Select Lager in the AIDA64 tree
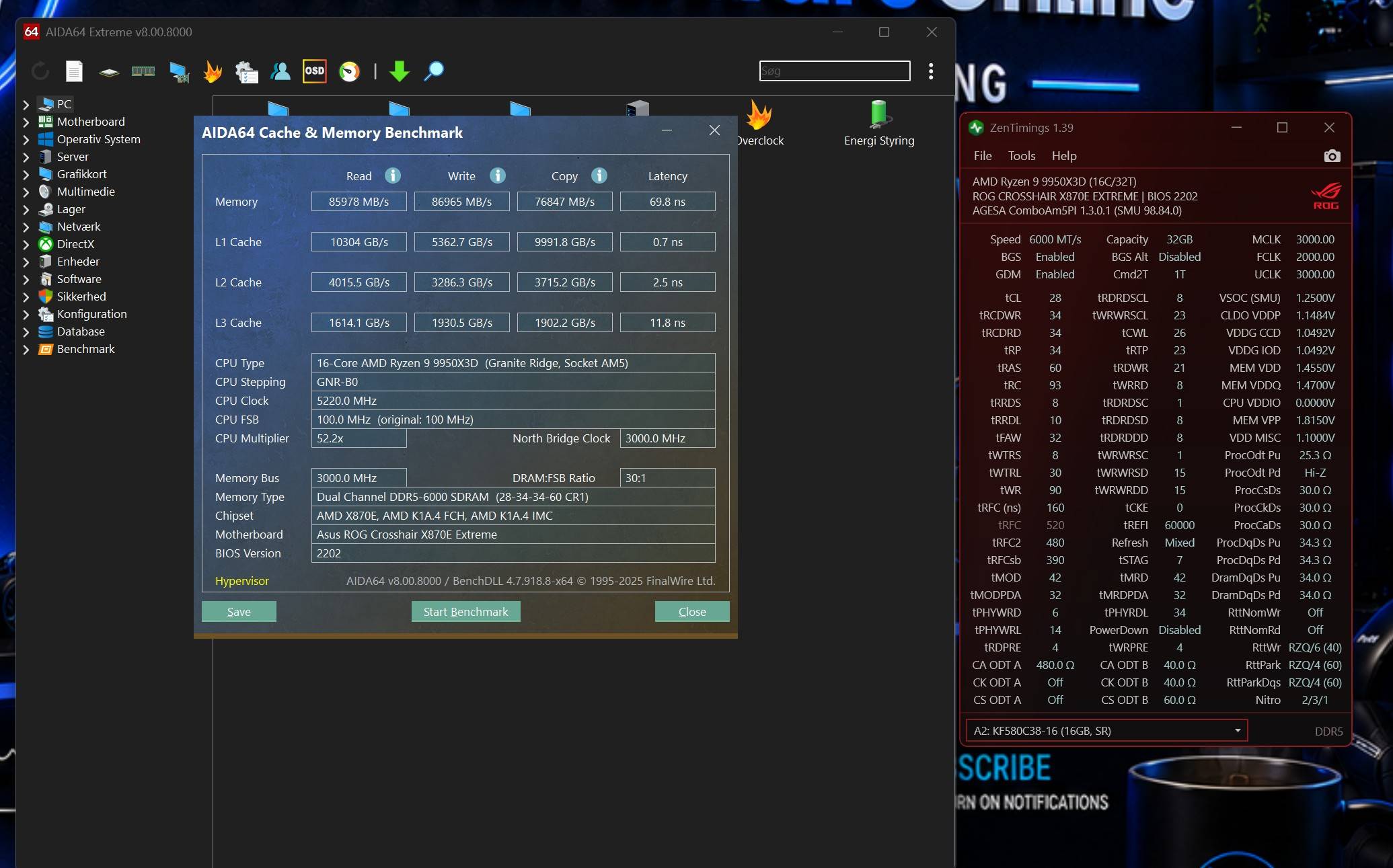This screenshot has height=868, width=1393. (x=71, y=209)
